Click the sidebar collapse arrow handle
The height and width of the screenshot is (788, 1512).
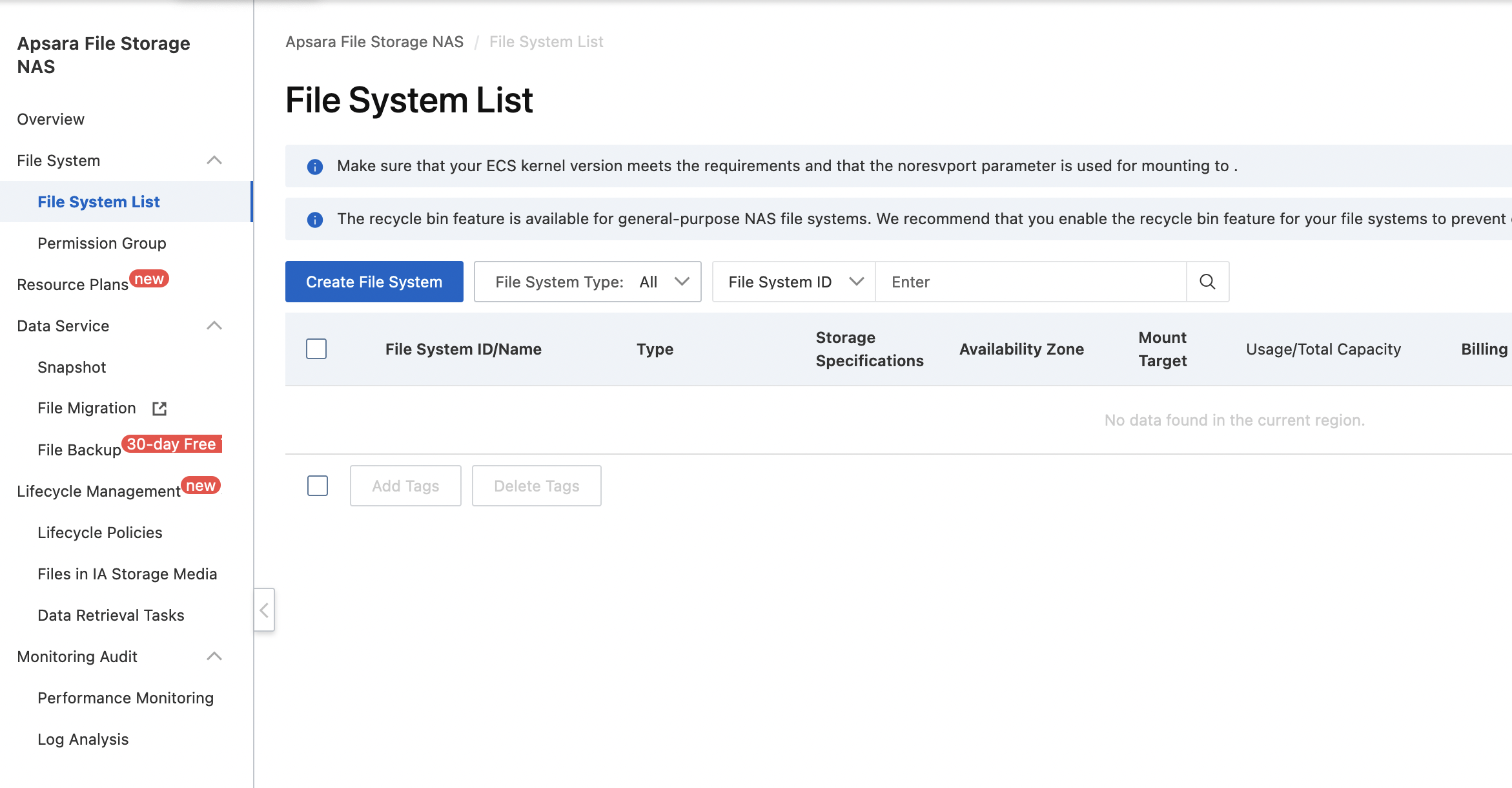pyautogui.click(x=264, y=610)
